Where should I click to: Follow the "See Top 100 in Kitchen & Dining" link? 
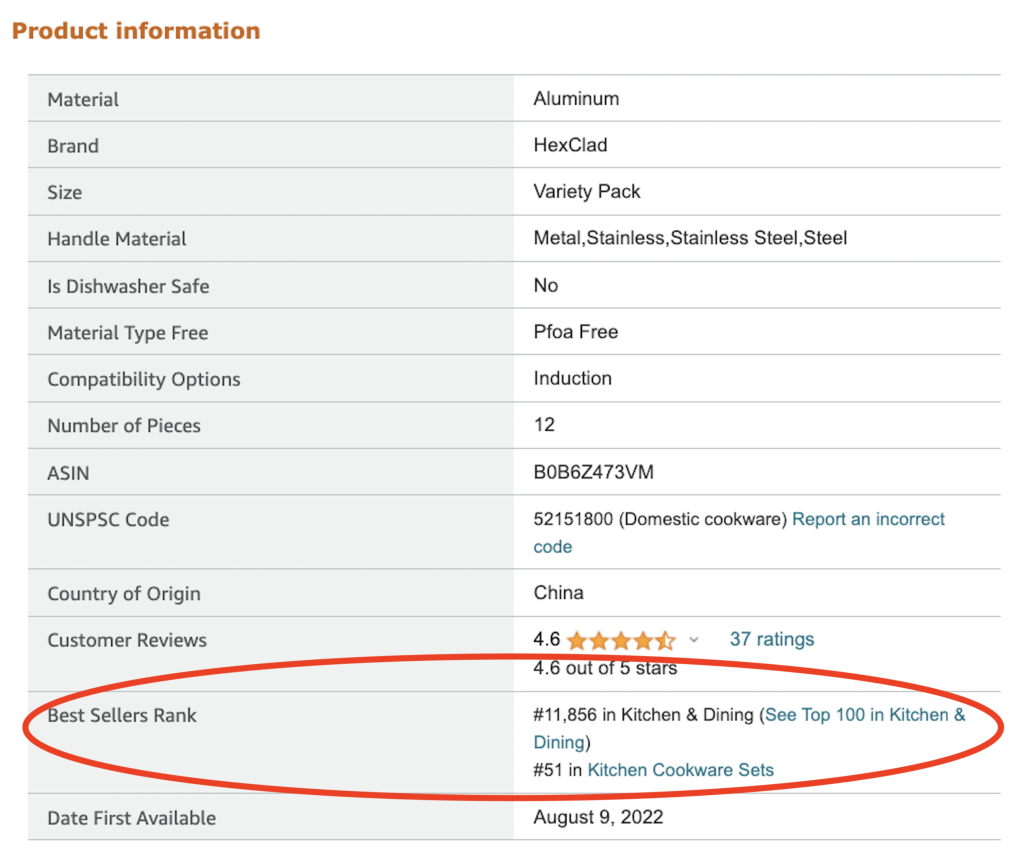point(865,715)
